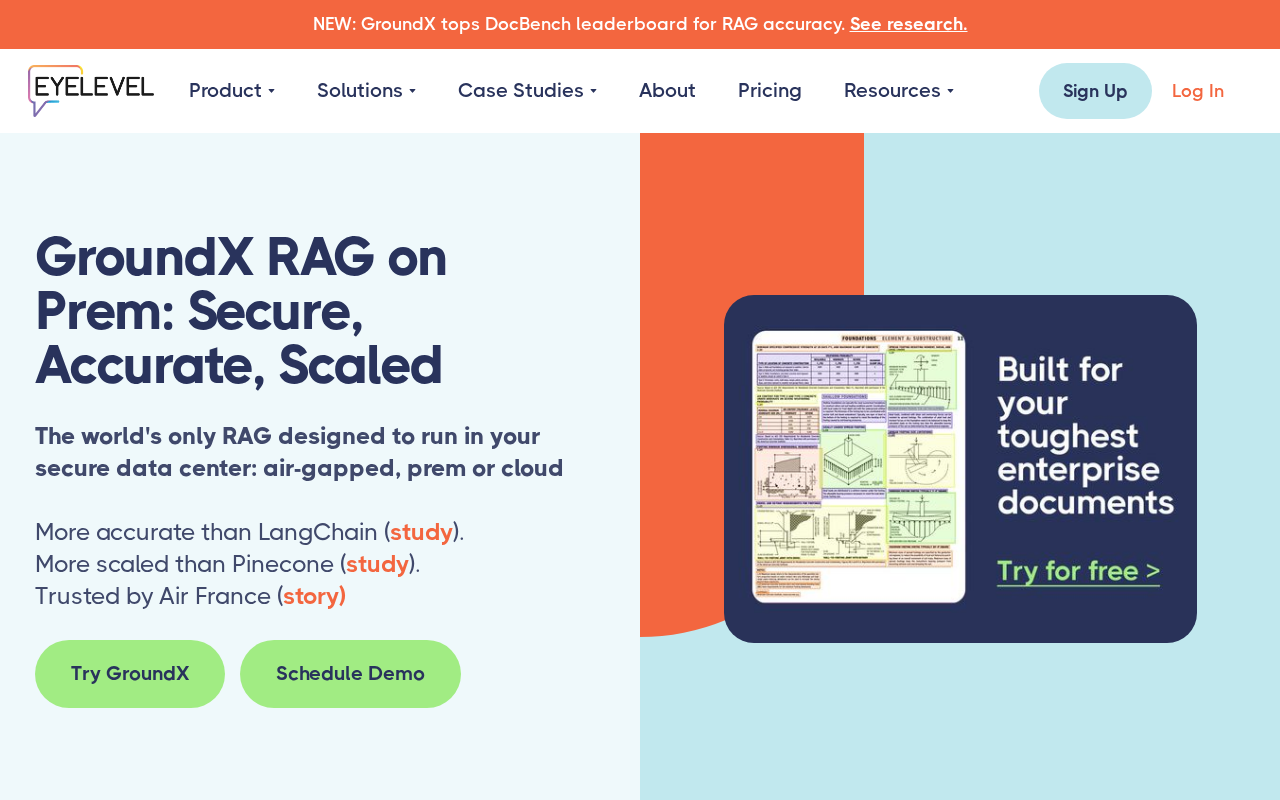The image size is (1280, 800).
Task: Expand the Case Studies dropdown menu
Action: [527, 91]
